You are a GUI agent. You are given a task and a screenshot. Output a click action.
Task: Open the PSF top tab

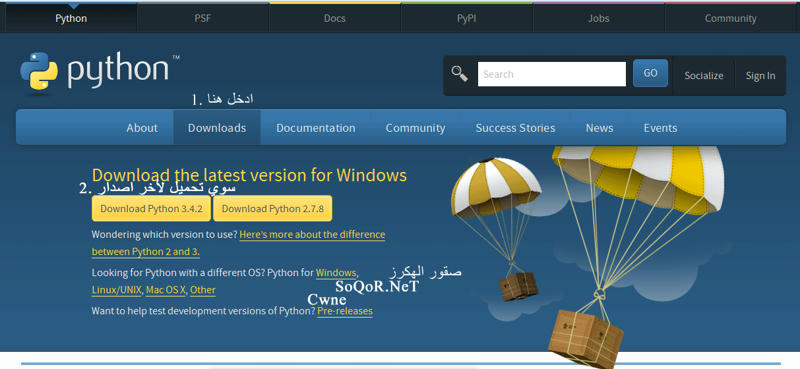point(203,18)
